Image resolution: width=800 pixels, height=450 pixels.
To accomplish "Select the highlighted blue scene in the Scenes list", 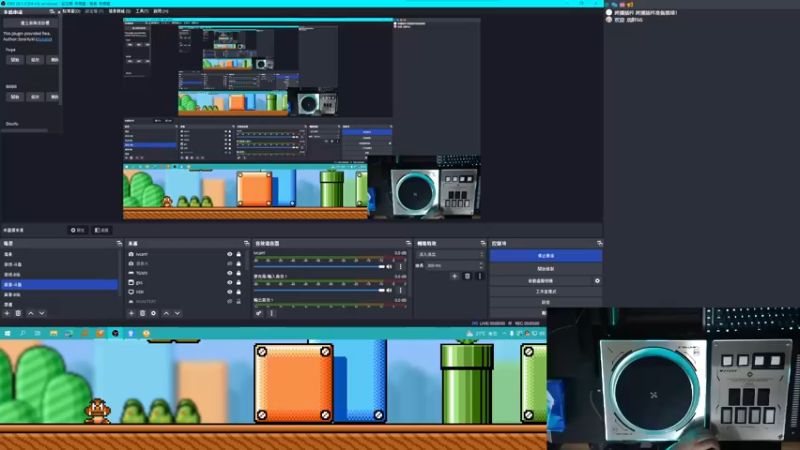I will pyautogui.click(x=59, y=285).
